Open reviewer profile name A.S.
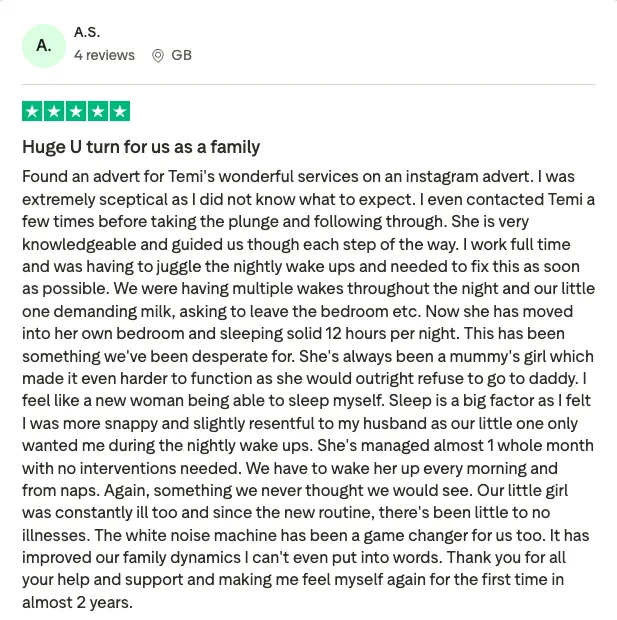Screen dimensions: 617x620 click(x=87, y=32)
